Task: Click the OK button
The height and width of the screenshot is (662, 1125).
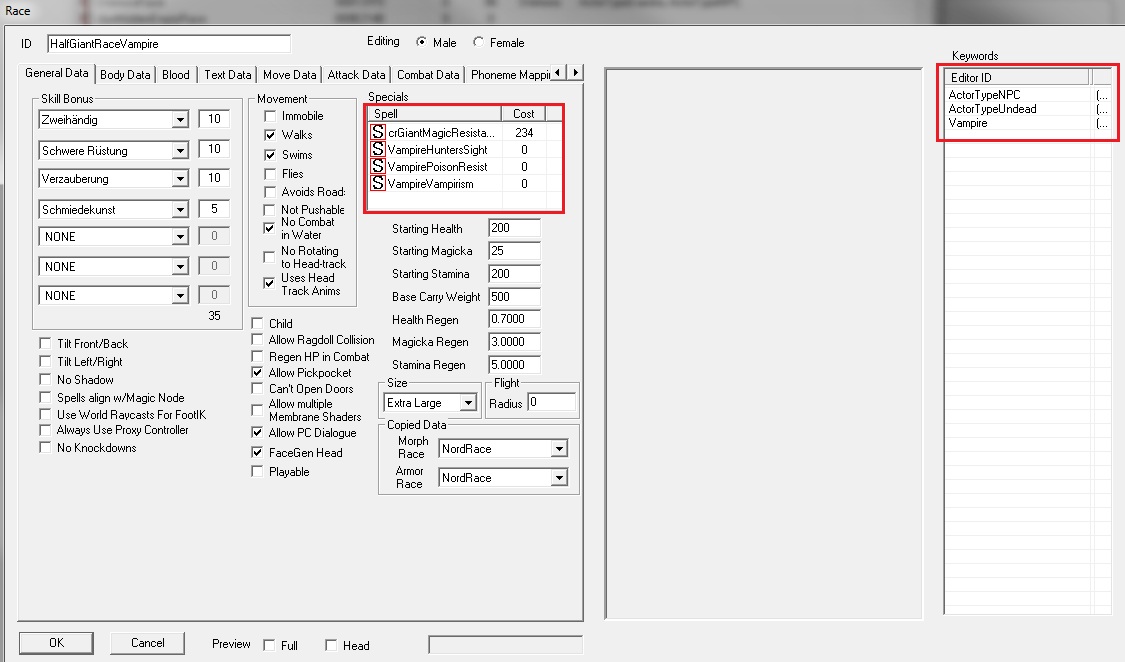Action: (56, 643)
